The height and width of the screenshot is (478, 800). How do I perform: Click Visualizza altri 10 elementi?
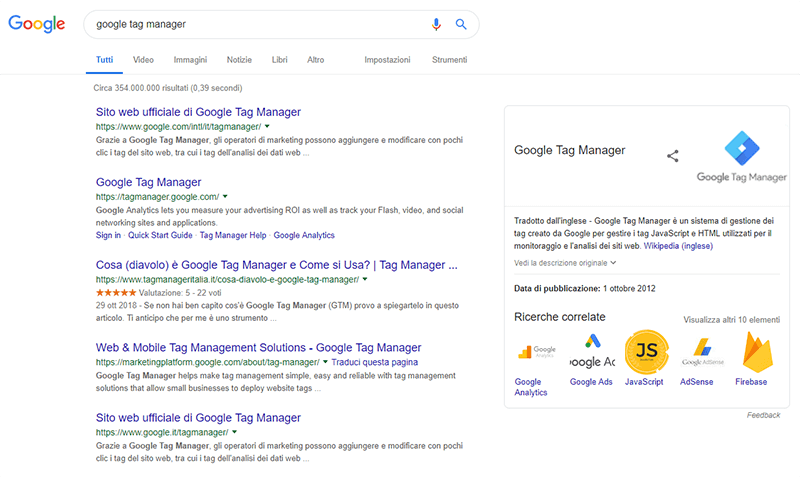(x=732, y=320)
